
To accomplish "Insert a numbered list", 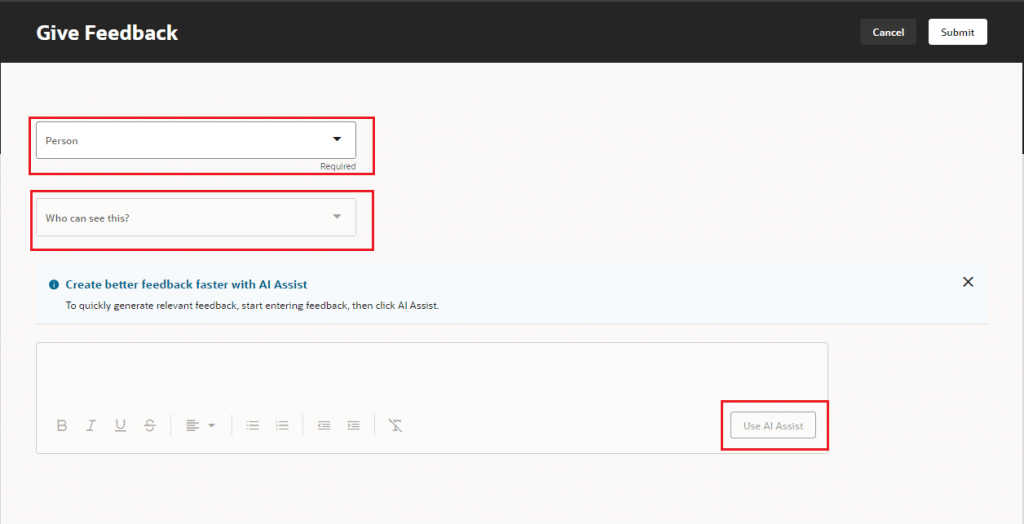I will pos(282,425).
